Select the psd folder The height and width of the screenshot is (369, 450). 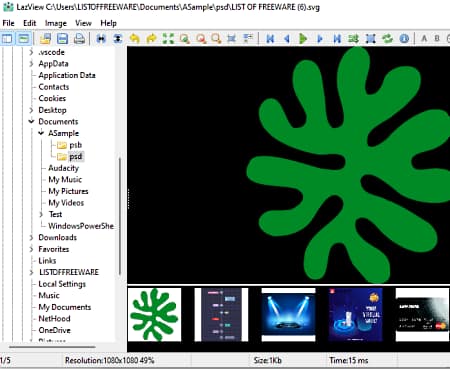click(x=76, y=156)
